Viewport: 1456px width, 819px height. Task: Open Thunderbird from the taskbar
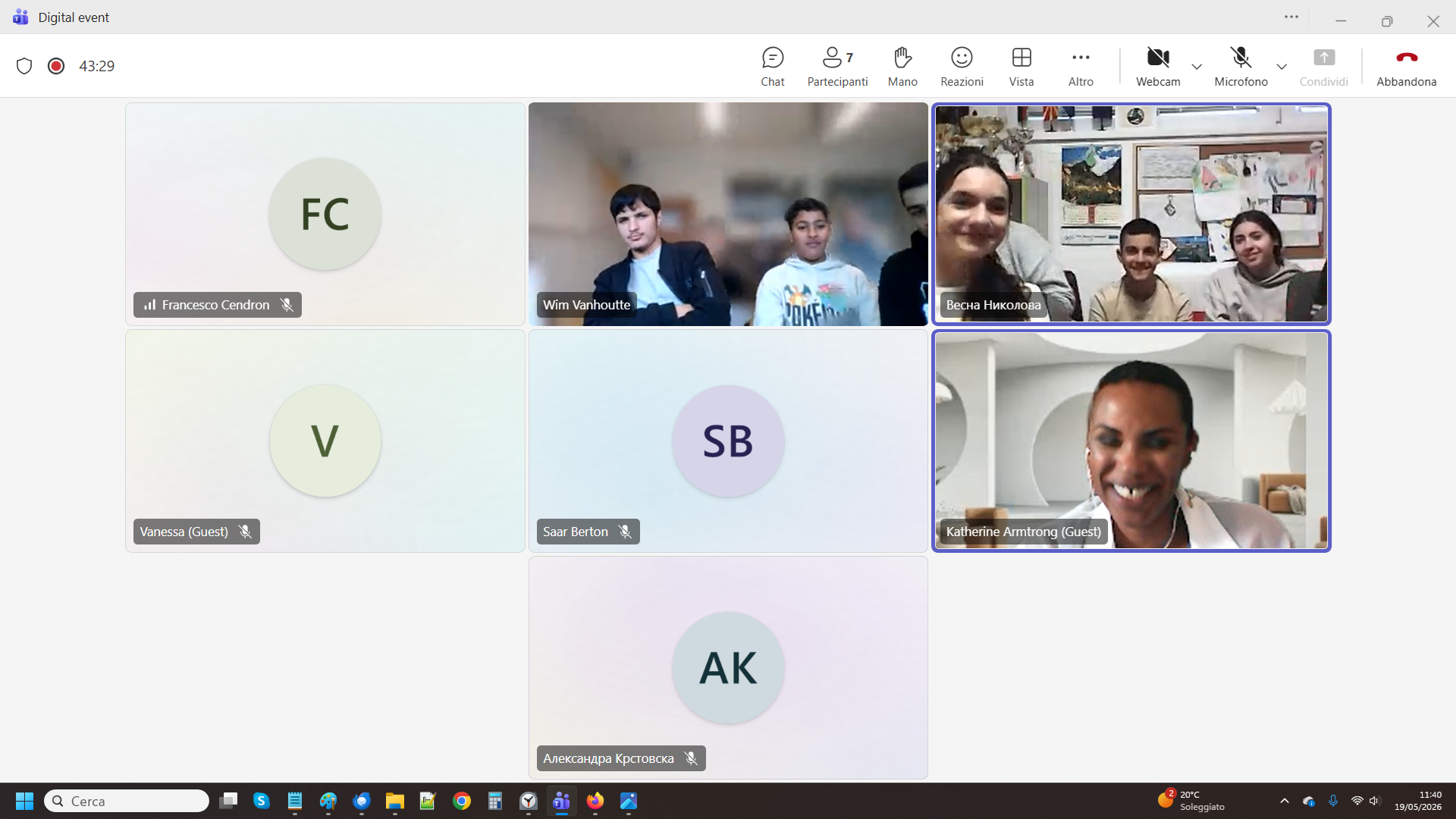362,801
